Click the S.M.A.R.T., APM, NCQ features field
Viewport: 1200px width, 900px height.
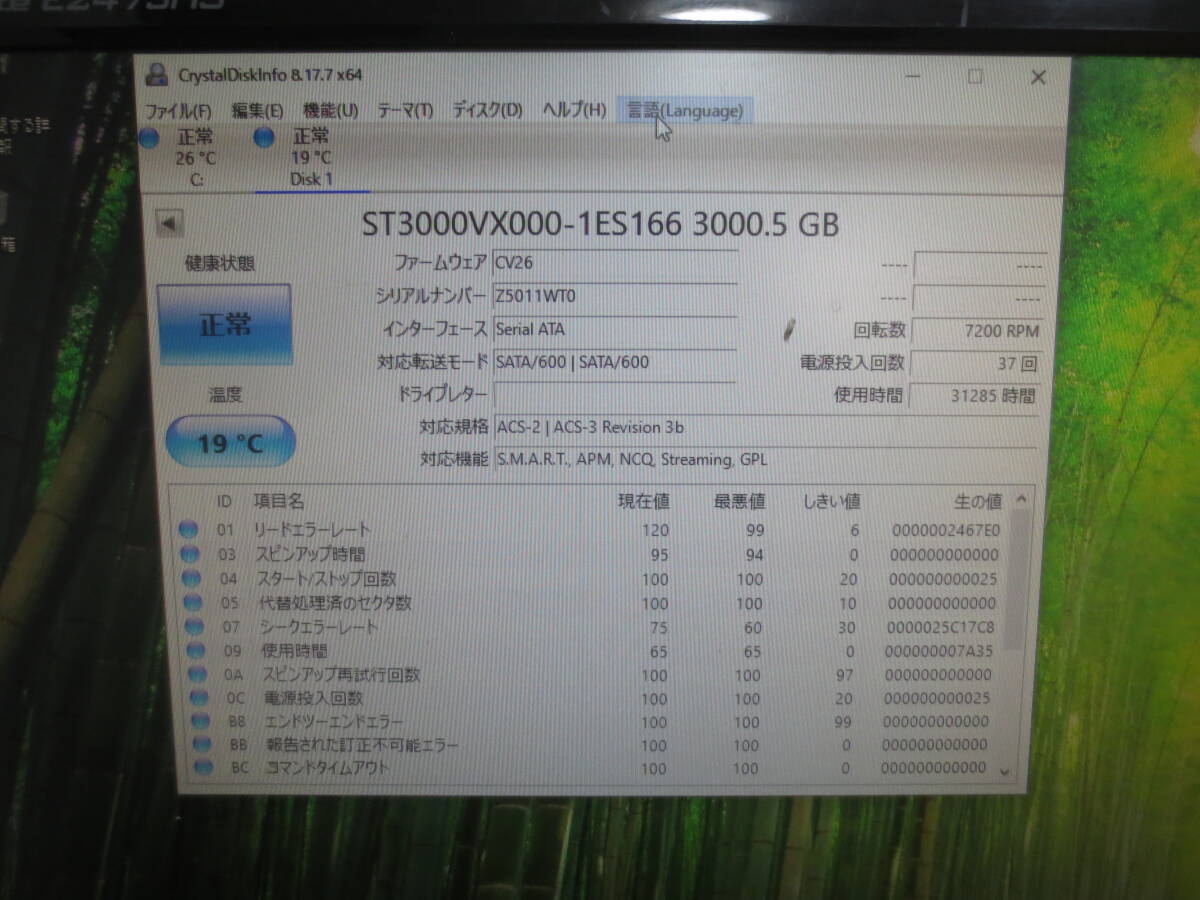click(x=767, y=460)
